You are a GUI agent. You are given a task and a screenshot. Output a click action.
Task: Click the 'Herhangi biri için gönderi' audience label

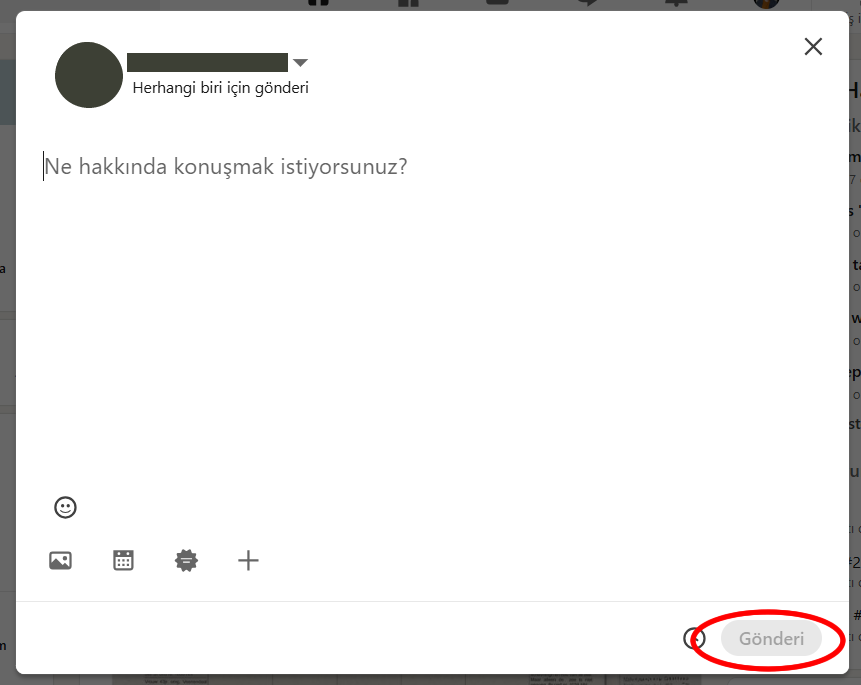pos(220,88)
